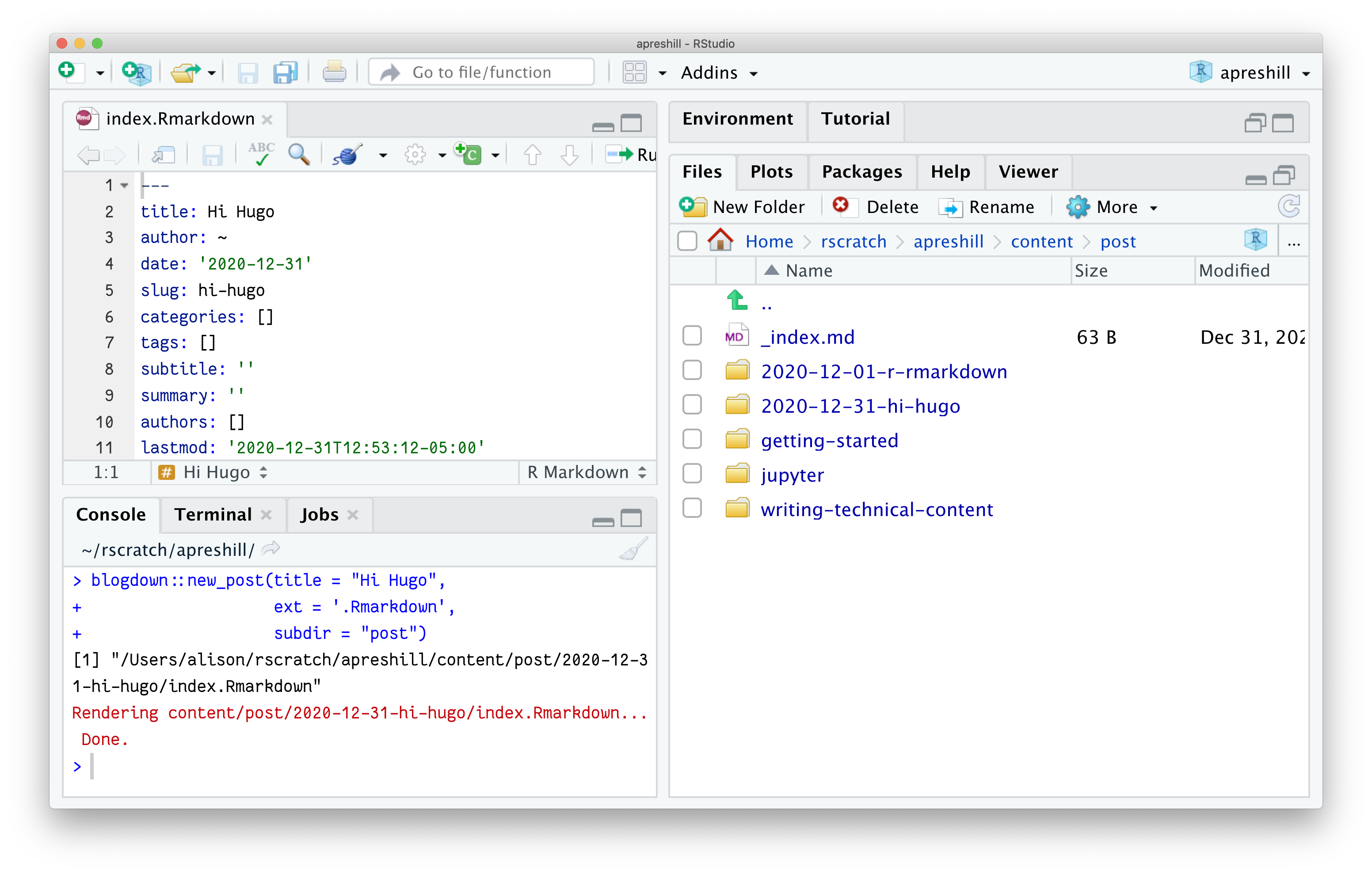Viewport: 1372px width, 874px height.
Task: Open the Environment tab
Action: click(x=738, y=118)
